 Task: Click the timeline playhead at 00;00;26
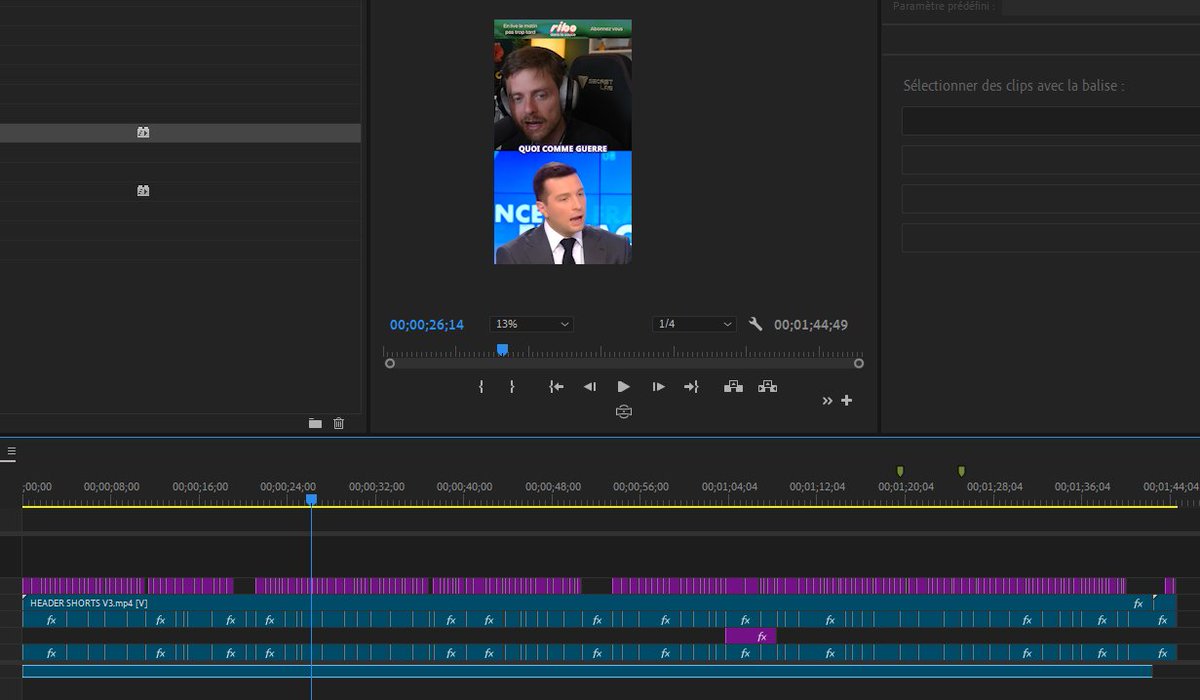[311, 499]
